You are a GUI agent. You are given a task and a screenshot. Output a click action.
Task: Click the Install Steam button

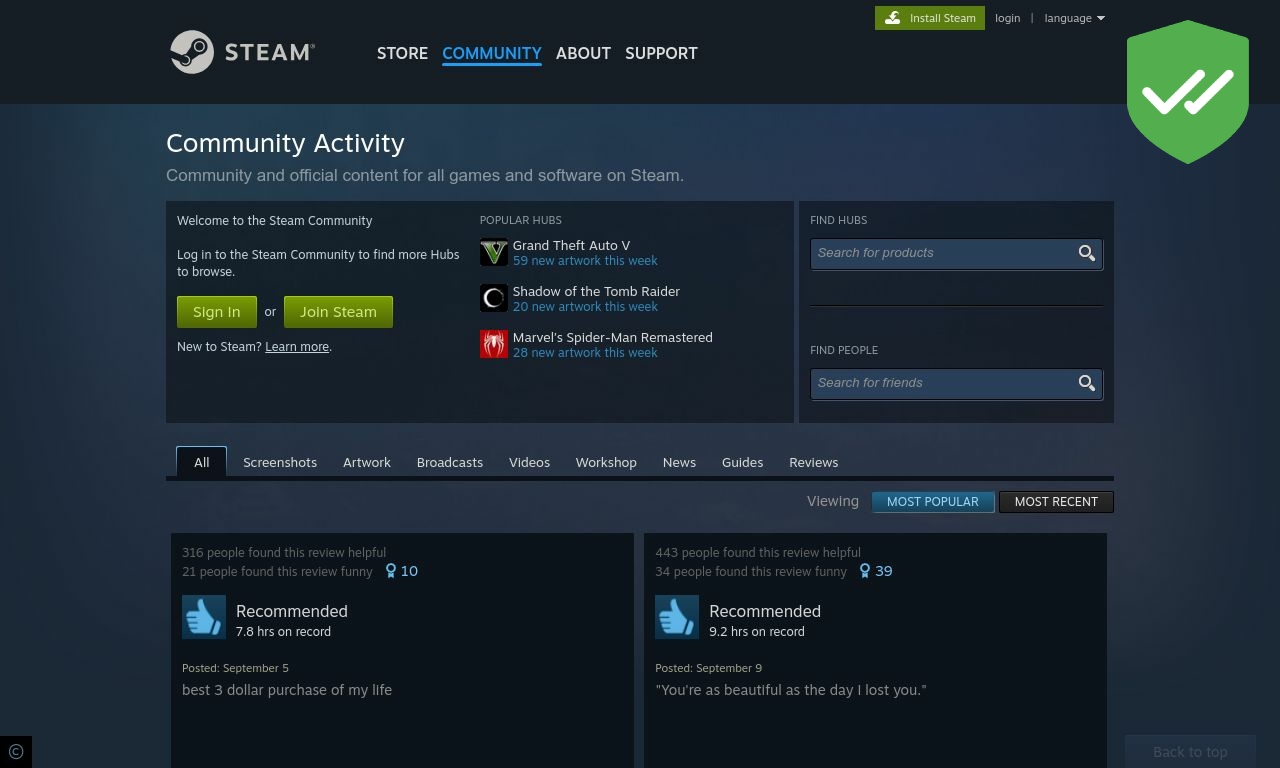[x=930, y=18]
